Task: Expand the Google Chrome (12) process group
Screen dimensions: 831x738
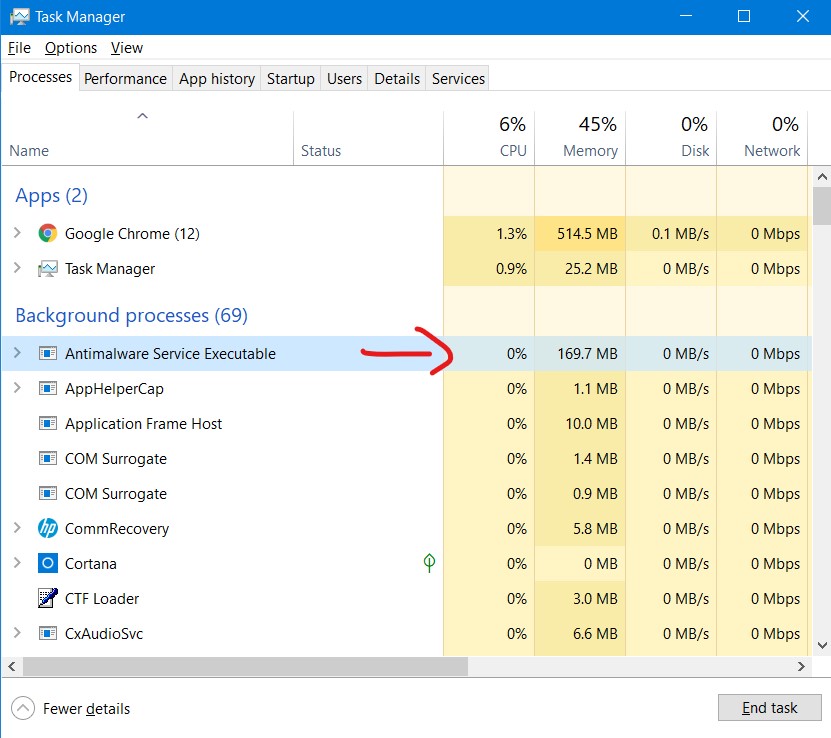Action: pos(17,233)
